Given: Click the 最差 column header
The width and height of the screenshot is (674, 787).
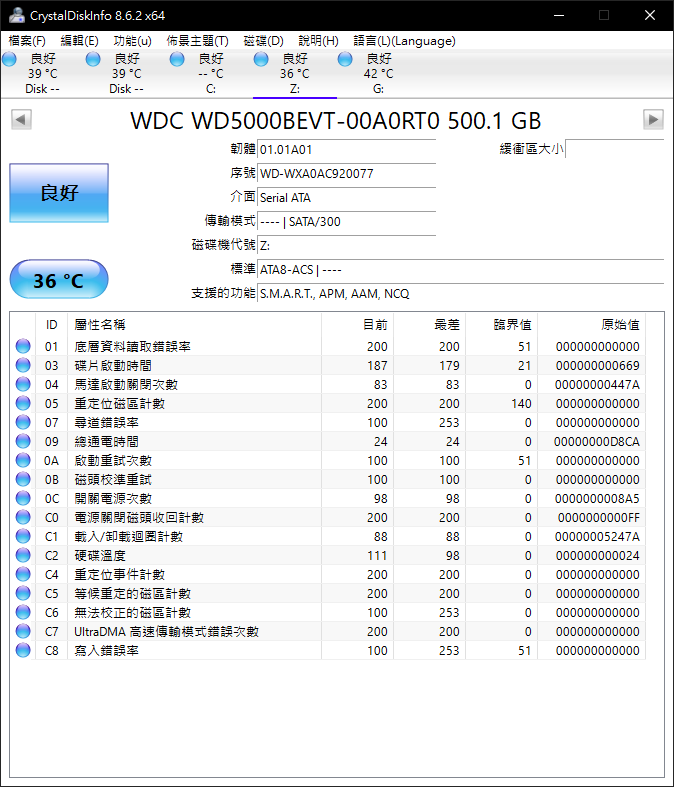Looking at the screenshot, I should pos(430,325).
